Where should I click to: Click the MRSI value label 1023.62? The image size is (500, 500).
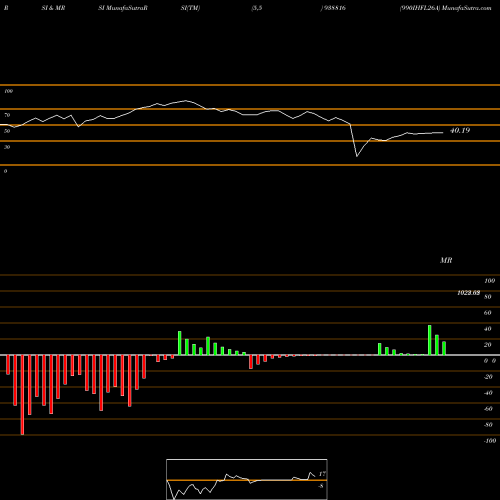tap(468, 293)
